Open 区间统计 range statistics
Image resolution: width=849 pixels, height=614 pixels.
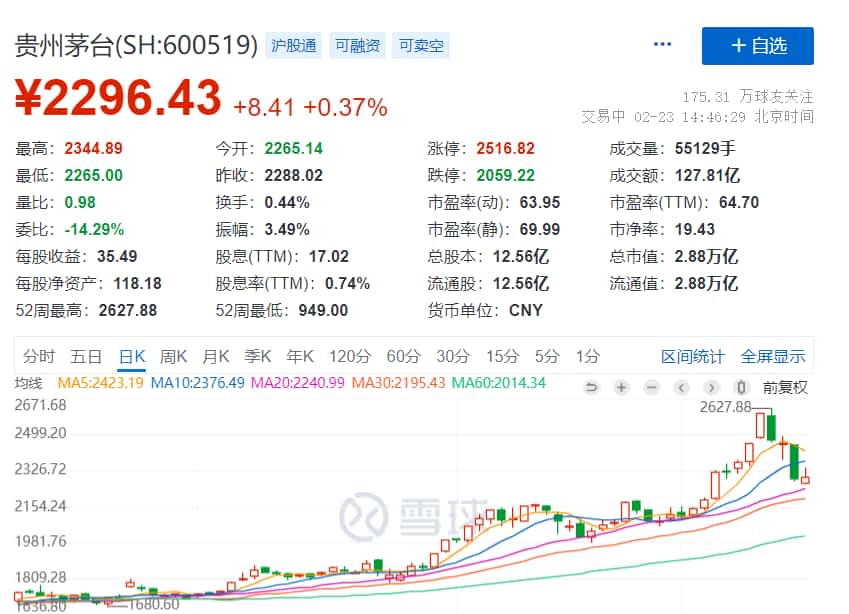[x=692, y=356]
